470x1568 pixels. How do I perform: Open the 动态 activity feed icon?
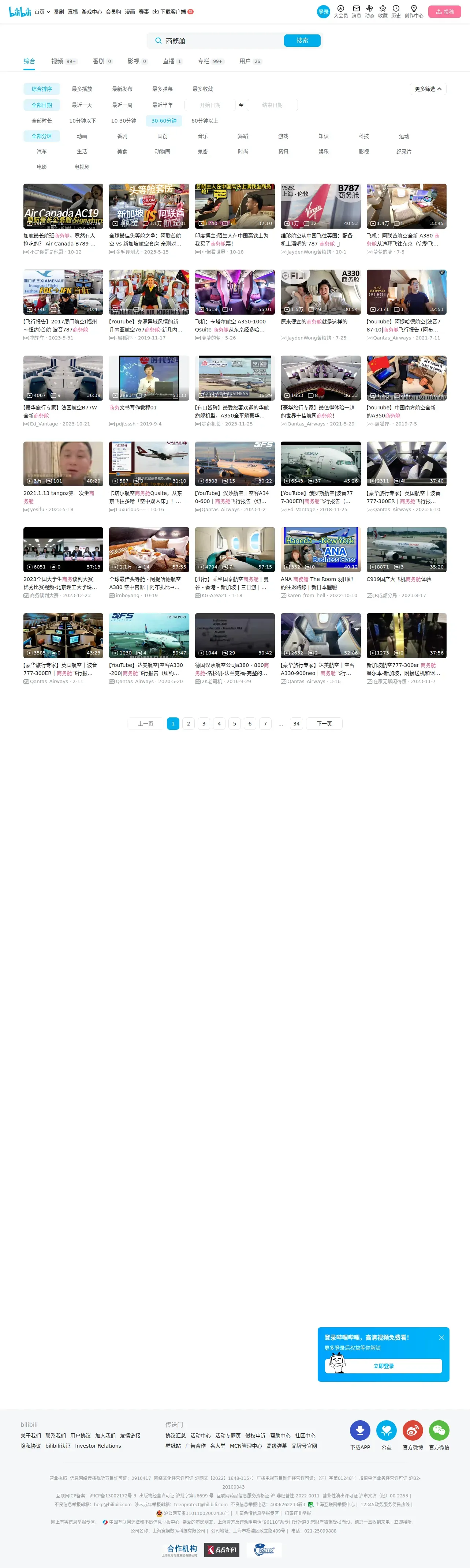coord(370,8)
